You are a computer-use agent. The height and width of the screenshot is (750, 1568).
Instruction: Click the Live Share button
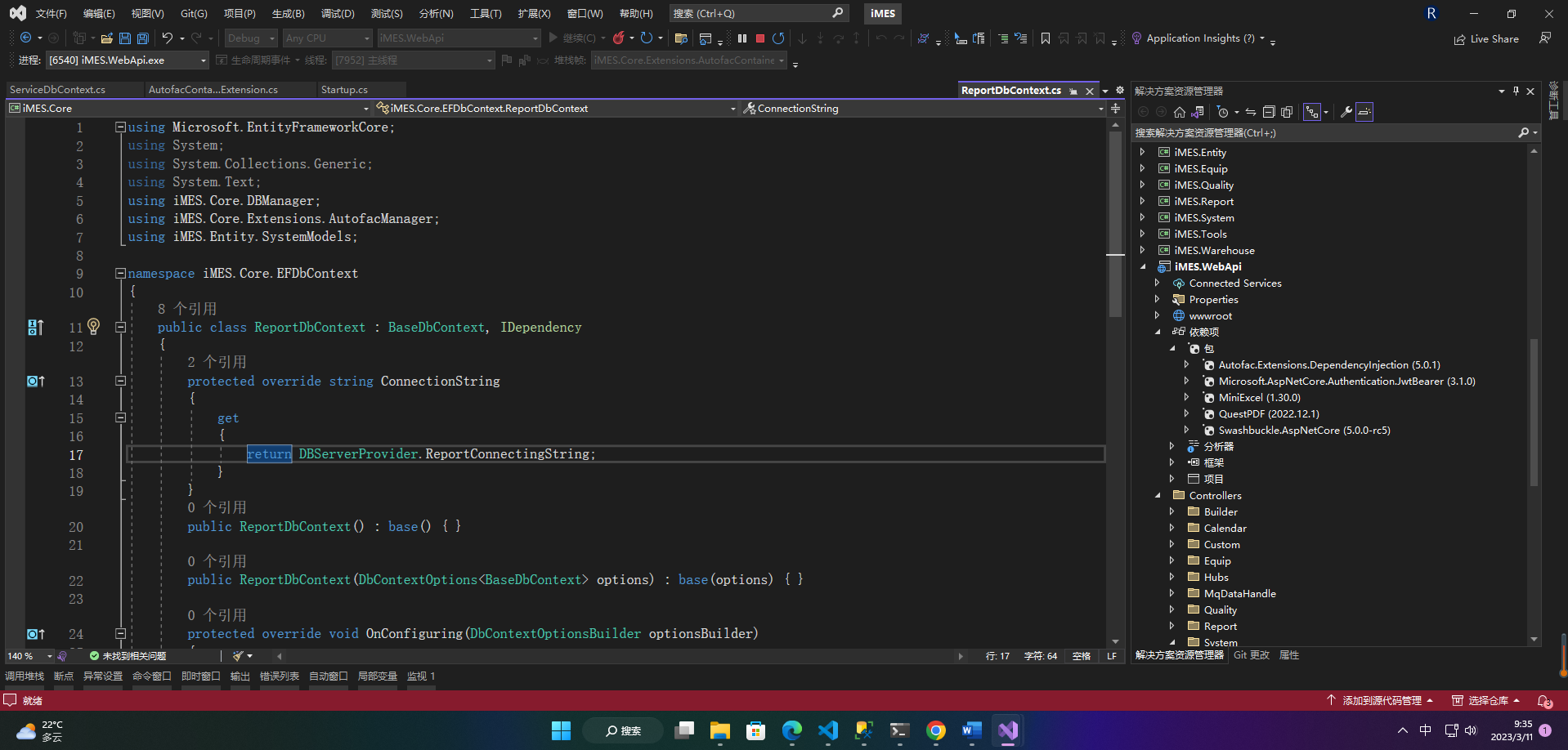point(1486,38)
